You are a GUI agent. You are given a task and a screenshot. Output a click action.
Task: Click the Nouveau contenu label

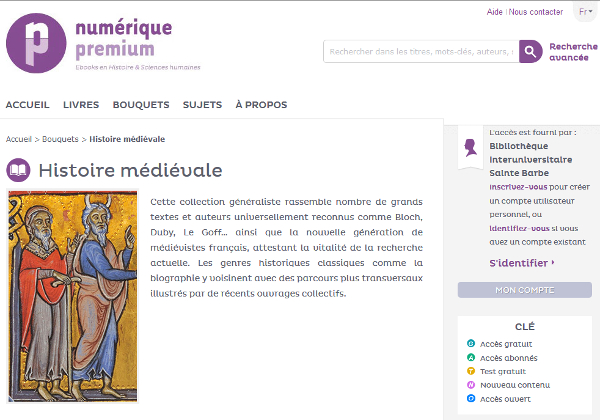515,385
